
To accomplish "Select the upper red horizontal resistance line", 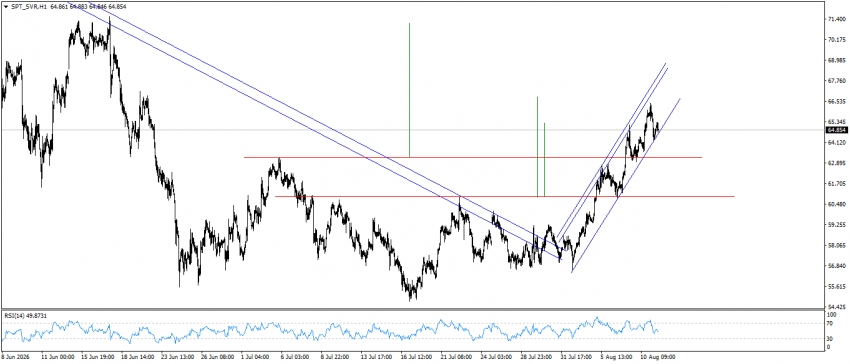I will pyautogui.click(x=473, y=157).
